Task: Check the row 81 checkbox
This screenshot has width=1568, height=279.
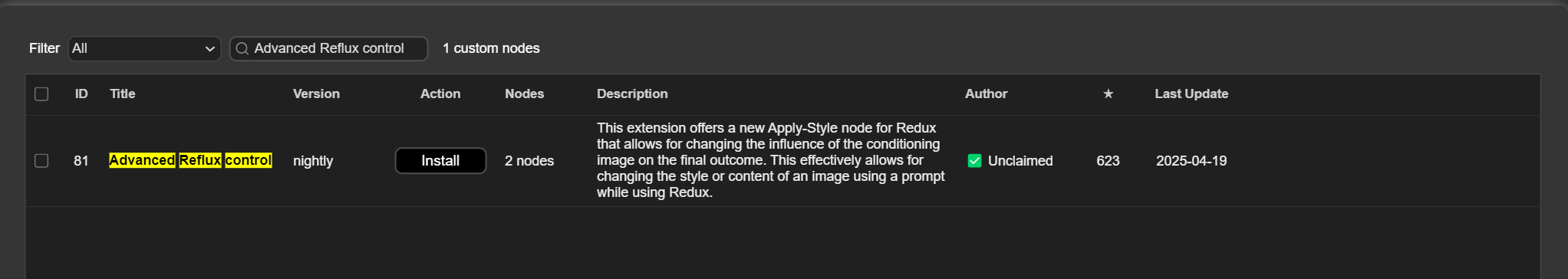Action: [41, 161]
